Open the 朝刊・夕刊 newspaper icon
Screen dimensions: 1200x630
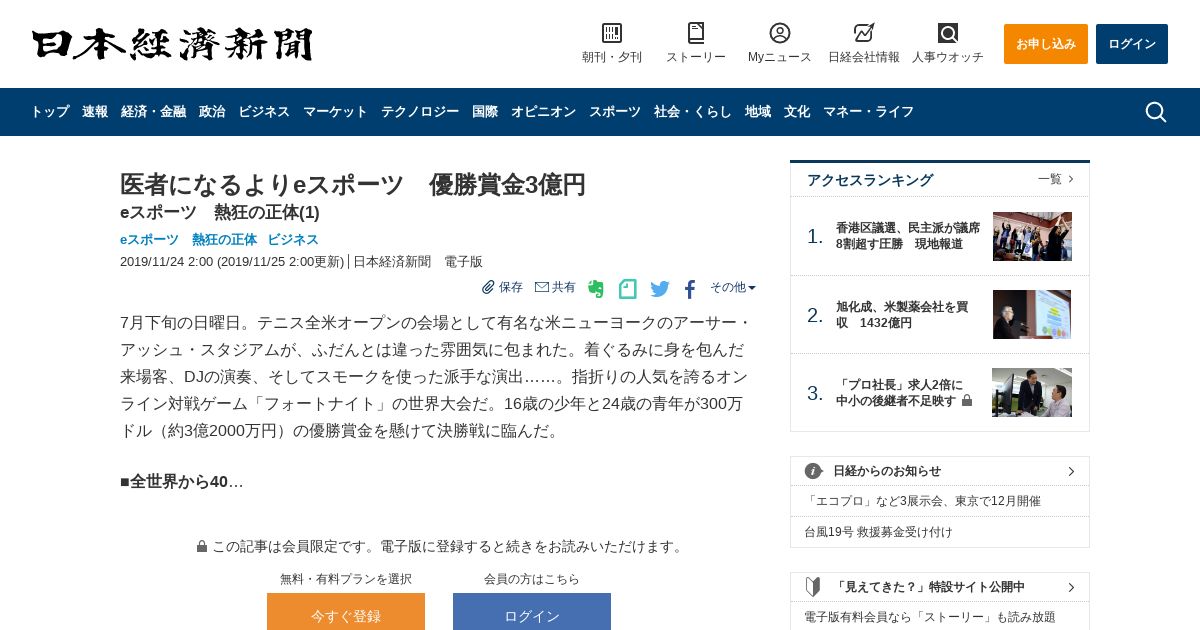(x=612, y=33)
